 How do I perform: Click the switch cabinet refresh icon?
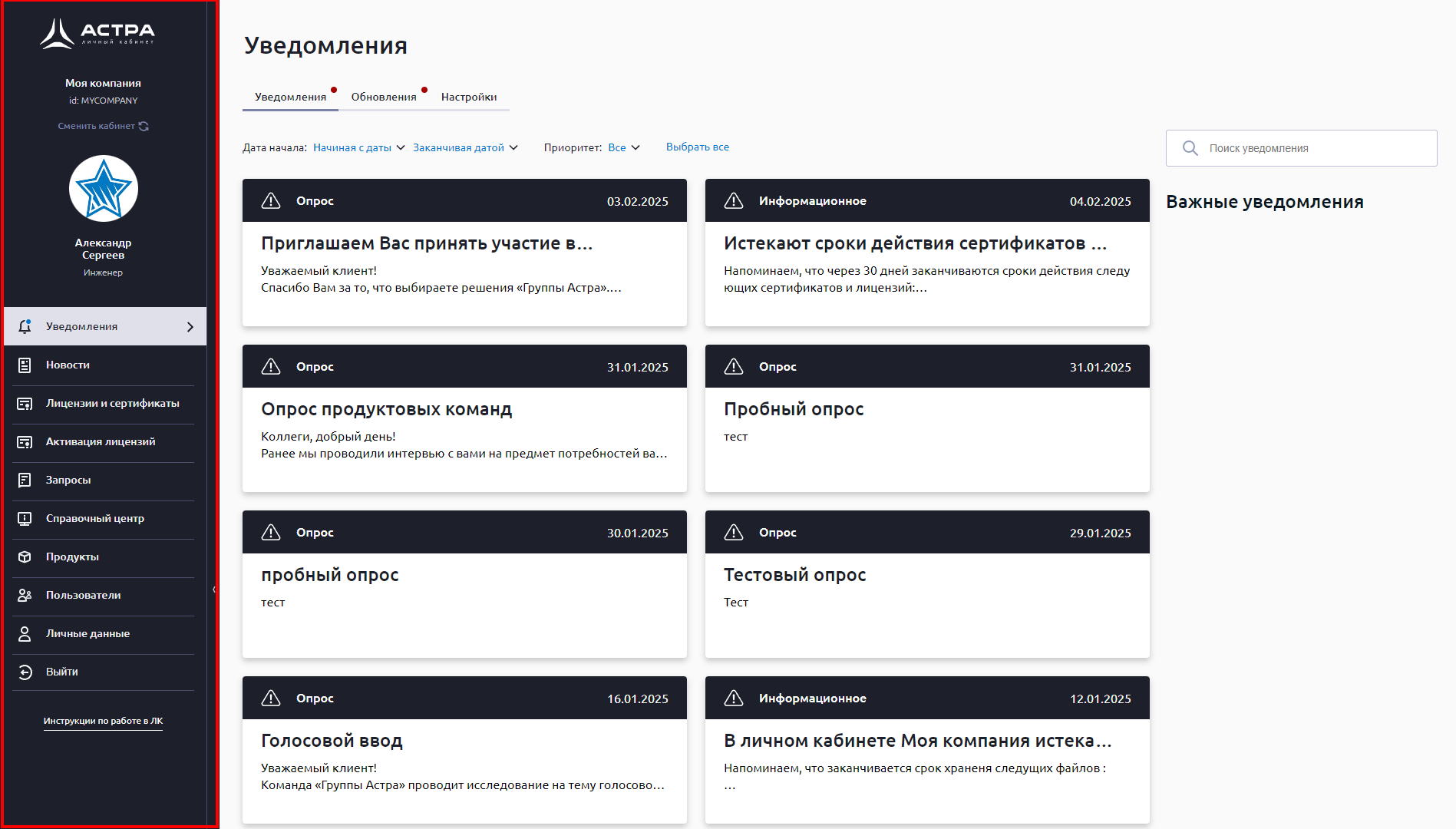tap(144, 126)
